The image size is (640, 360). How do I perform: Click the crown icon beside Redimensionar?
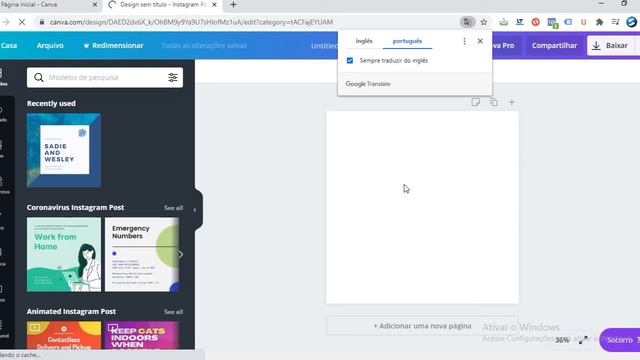coord(86,45)
